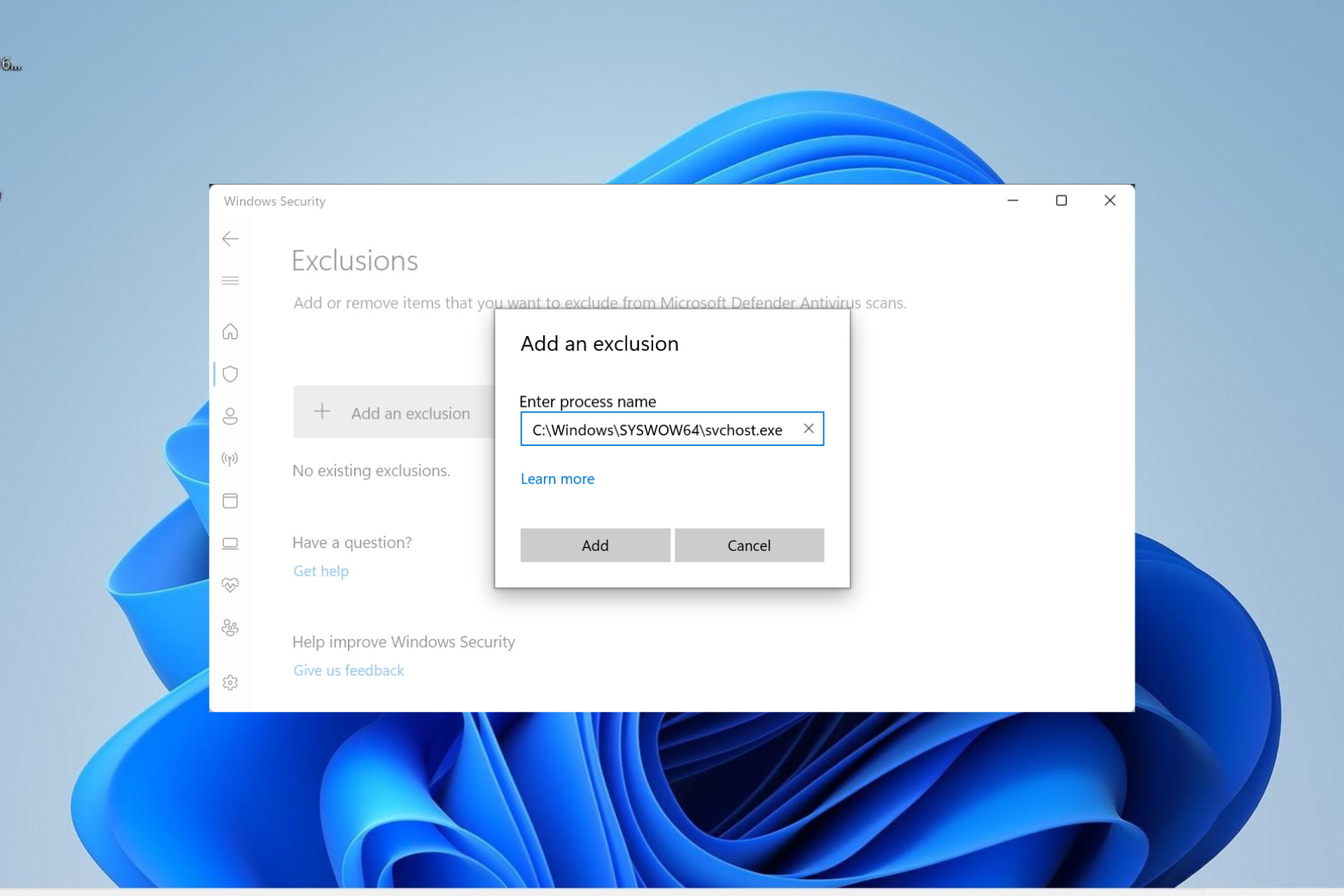The height and width of the screenshot is (896, 1344).
Task: Click the Give us feedback link
Action: pyautogui.click(x=349, y=671)
